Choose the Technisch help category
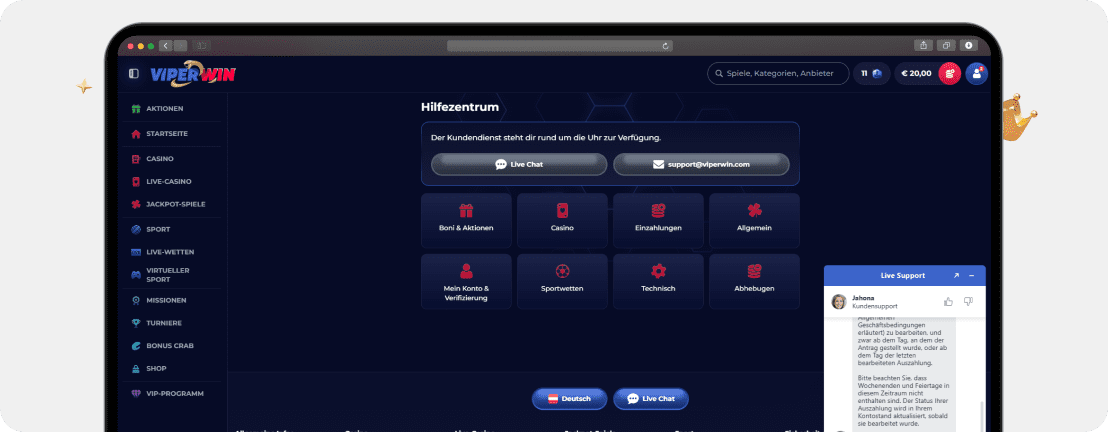The image size is (1108, 432). pos(658,281)
